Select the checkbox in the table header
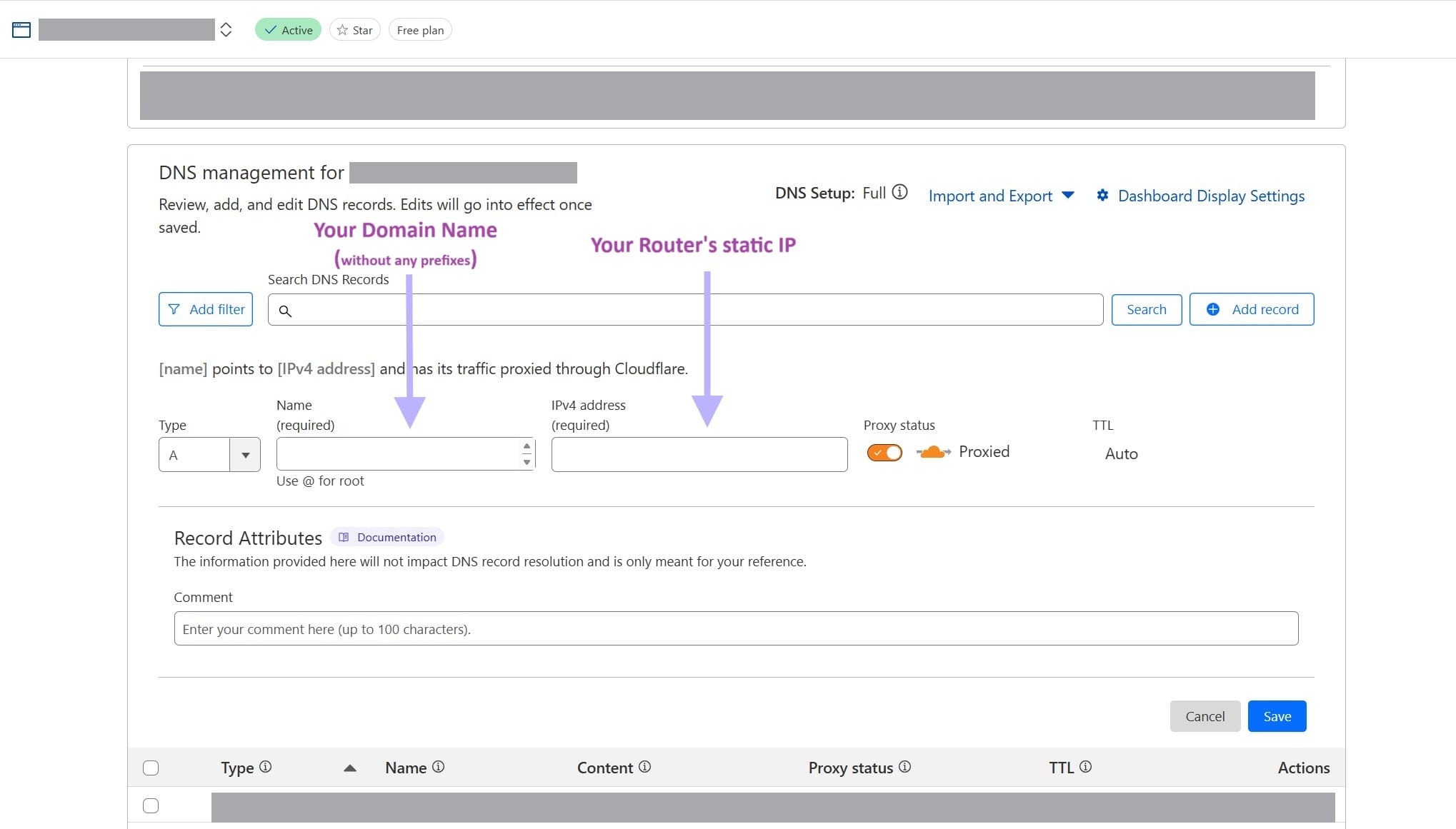This screenshot has width=1456, height=829. pos(151,768)
